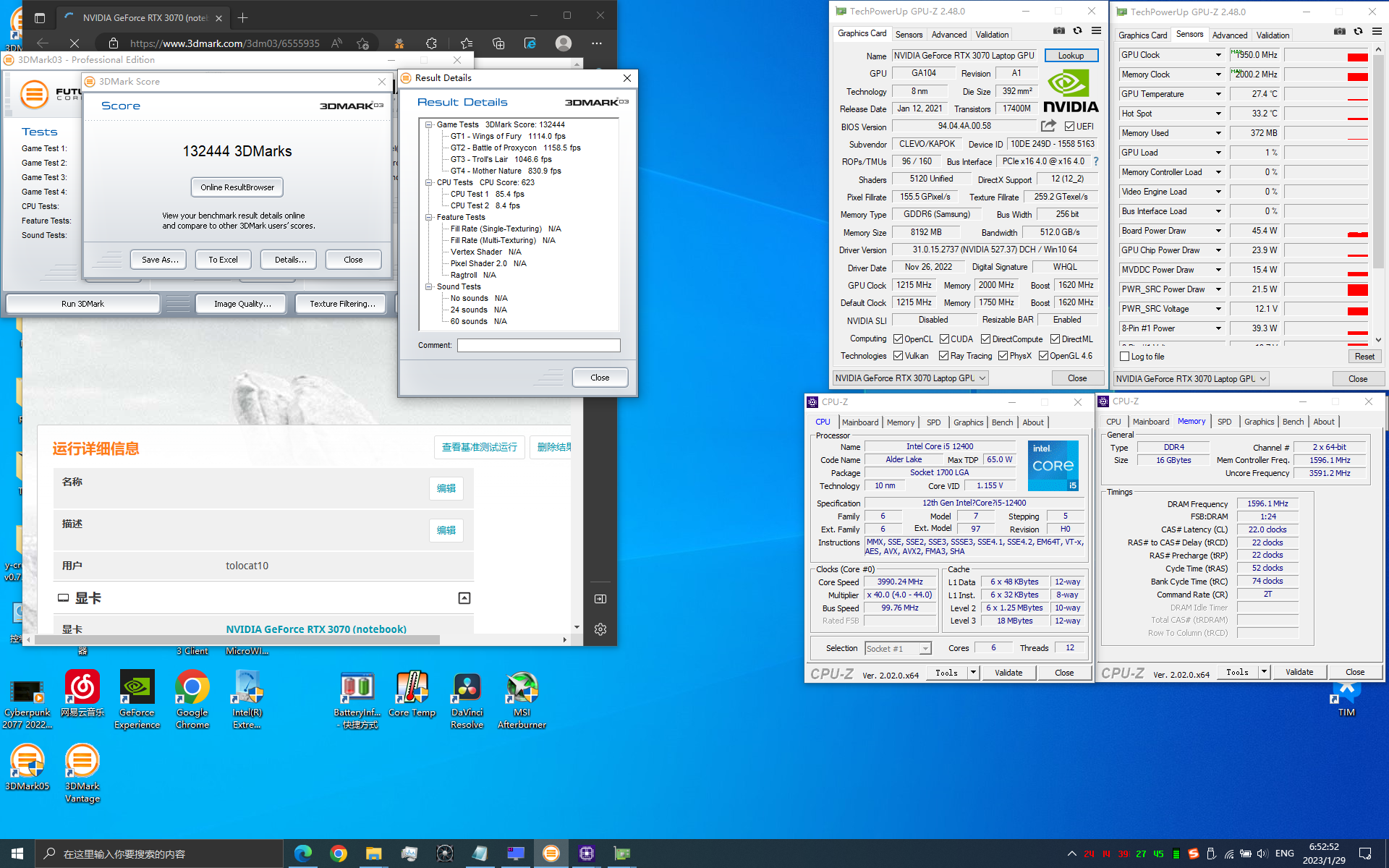Toggle Vulkan checkbox
The height and width of the screenshot is (868, 1389).
pyautogui.click(x=898, y=356)
